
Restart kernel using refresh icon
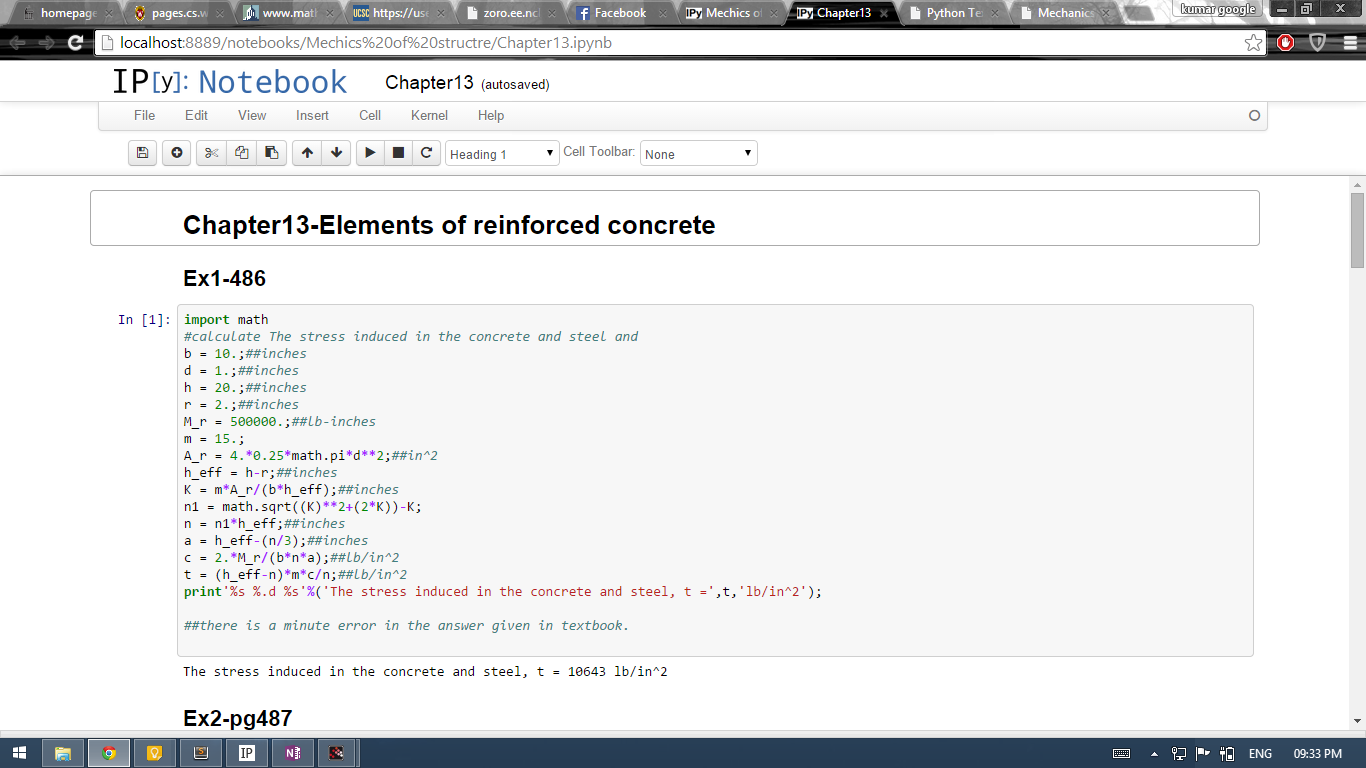pyautogui.click(x=426, y=153)
